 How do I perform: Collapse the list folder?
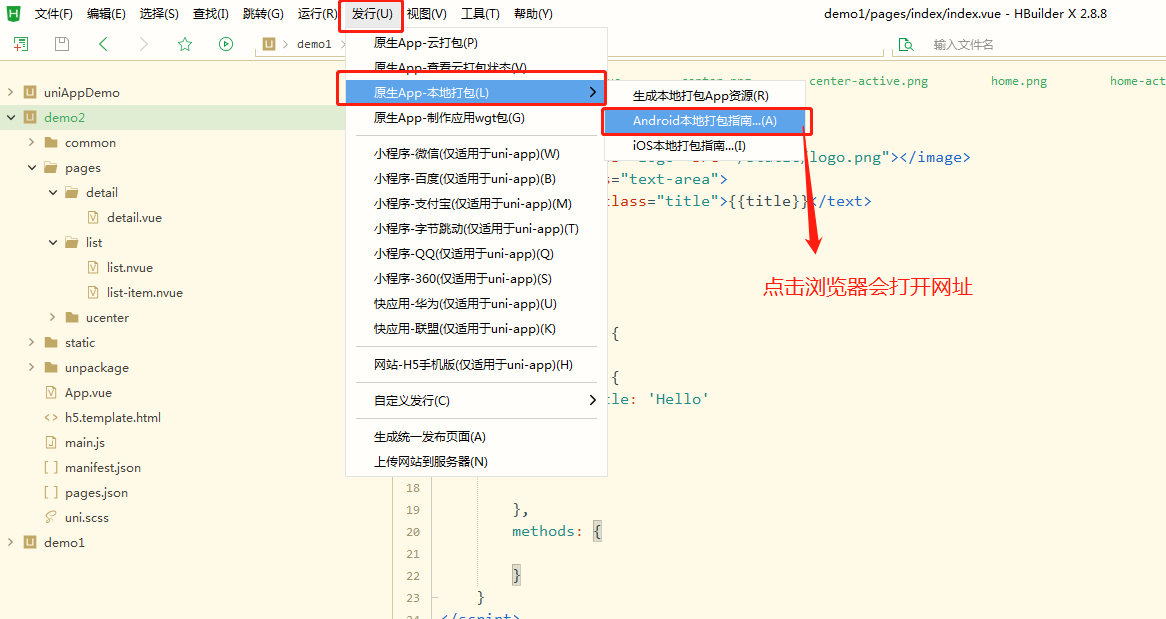pyautogui.click(x=53, y=242)
